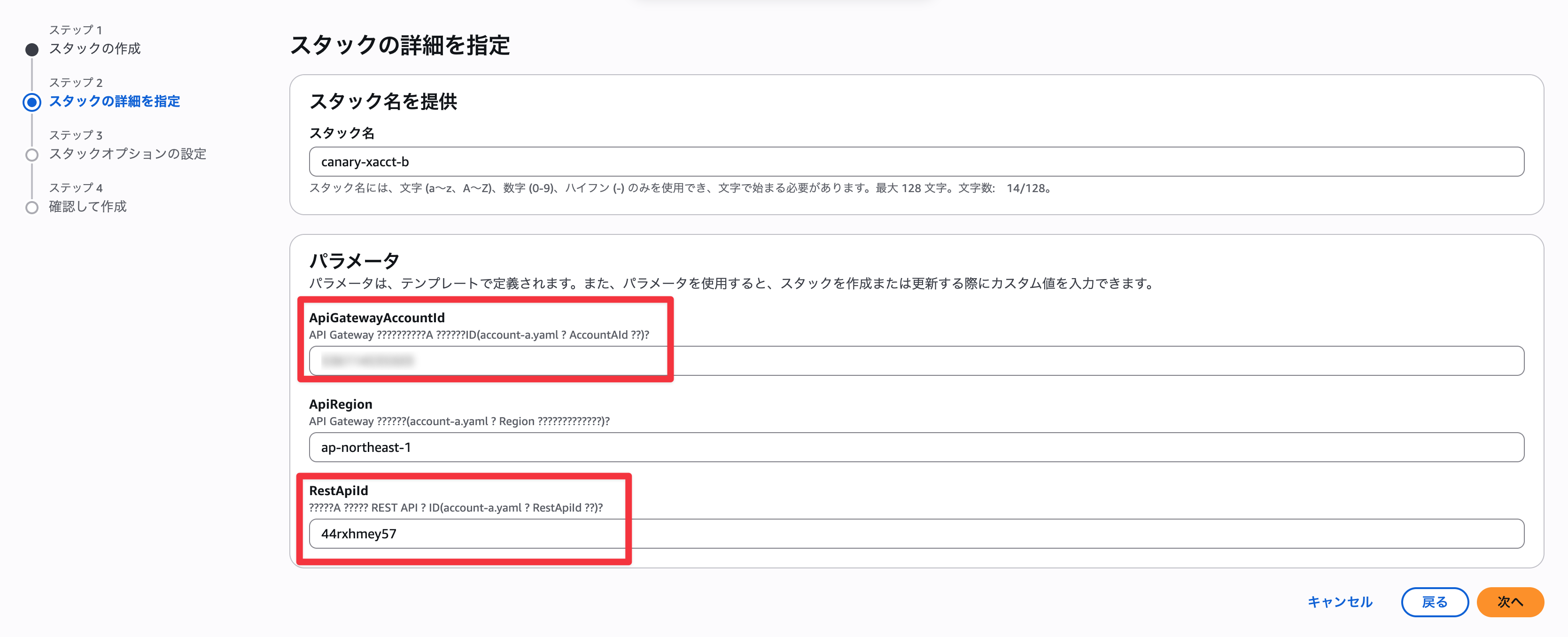The height and width of the screenshot is (637, 1568).
Task: Click the キャンセル link
Action: (x=1340, y=602)
